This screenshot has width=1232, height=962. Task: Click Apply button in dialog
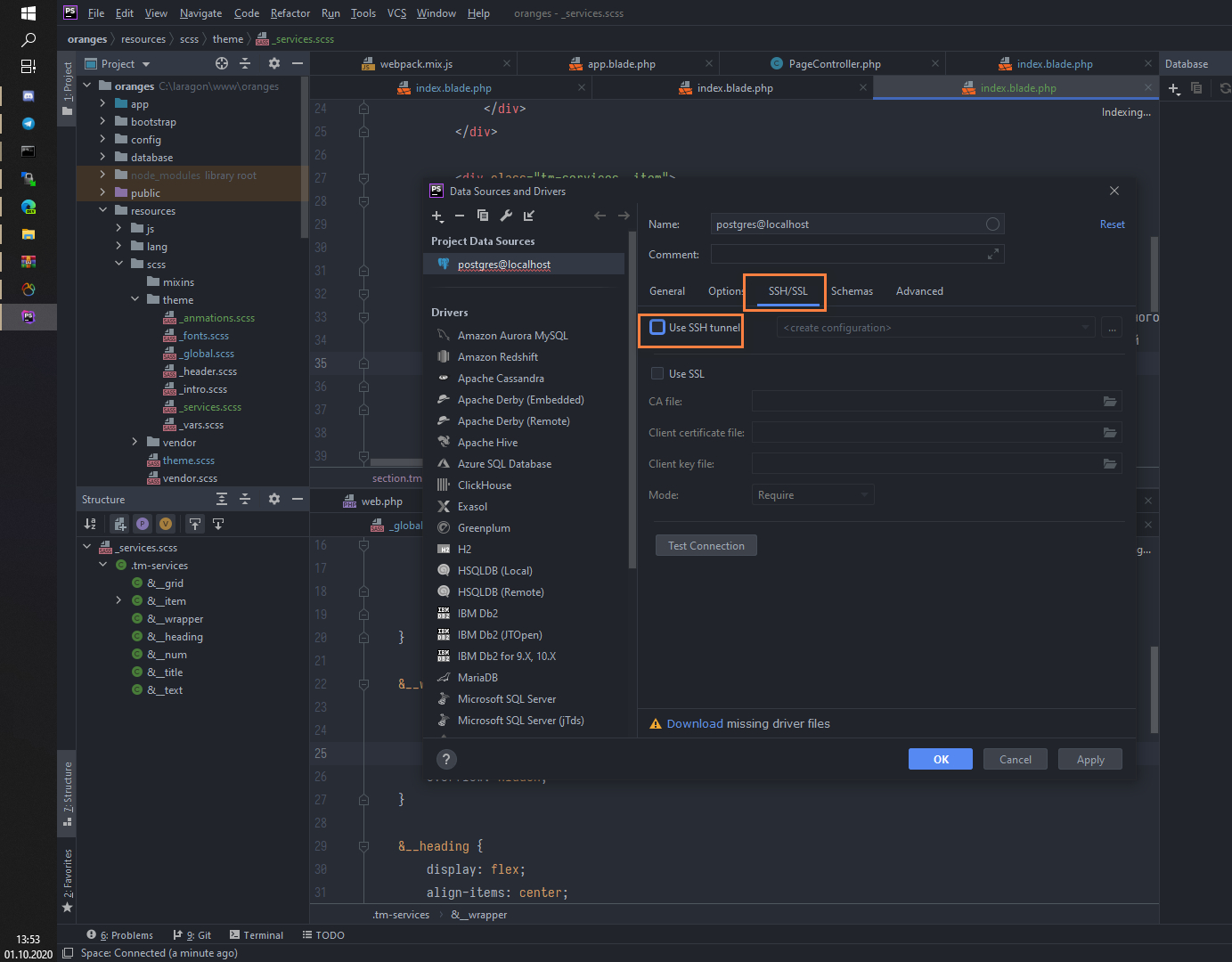tap(1090, 759)
